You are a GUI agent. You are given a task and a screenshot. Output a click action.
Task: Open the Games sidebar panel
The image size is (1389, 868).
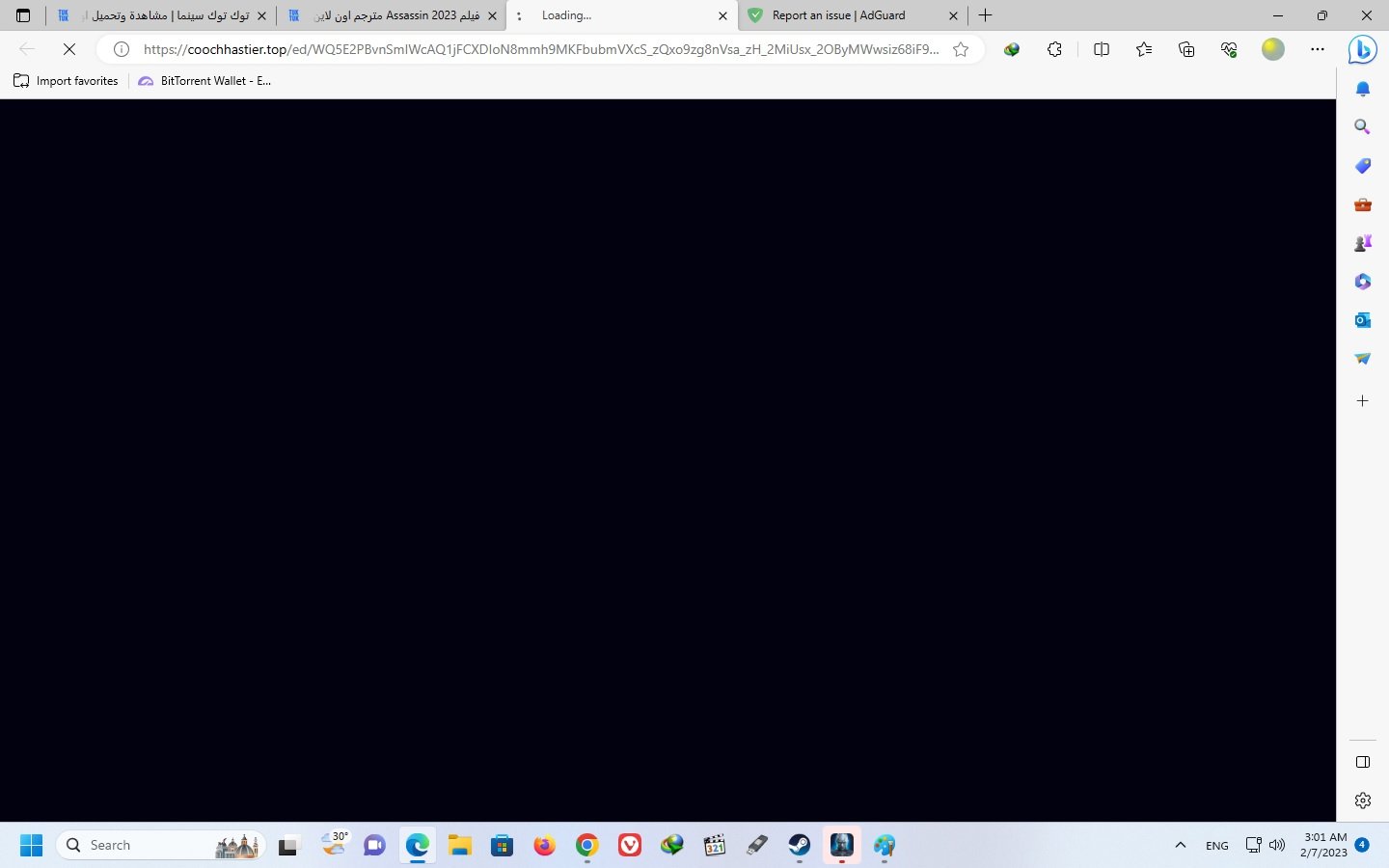point(1362,242)
